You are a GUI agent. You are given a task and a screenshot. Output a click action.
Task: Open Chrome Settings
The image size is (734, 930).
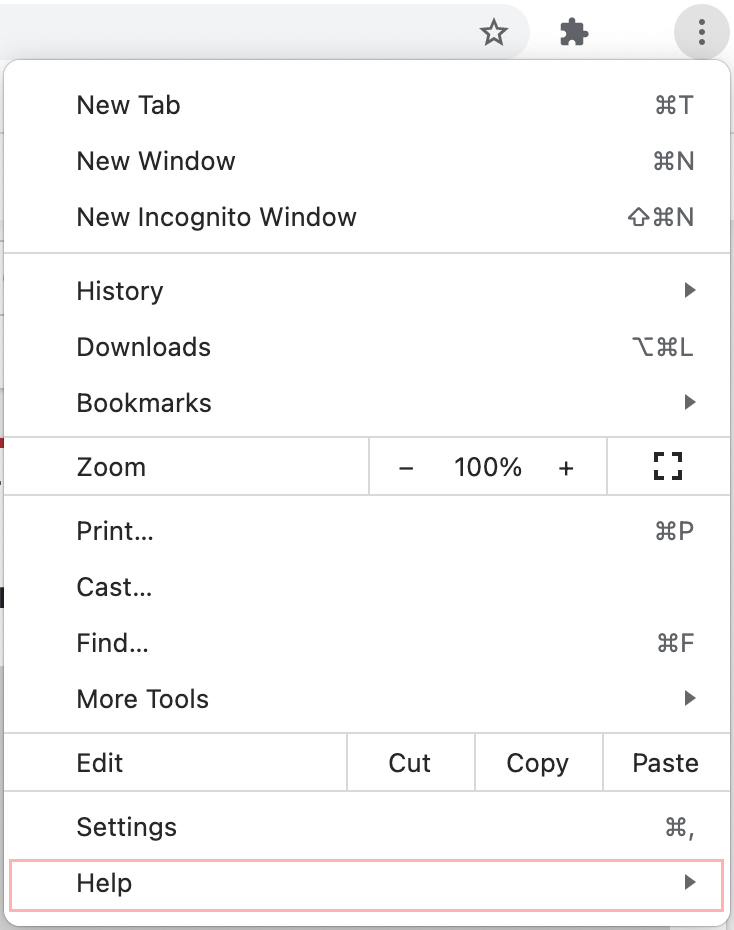click(x=127, y=827)
